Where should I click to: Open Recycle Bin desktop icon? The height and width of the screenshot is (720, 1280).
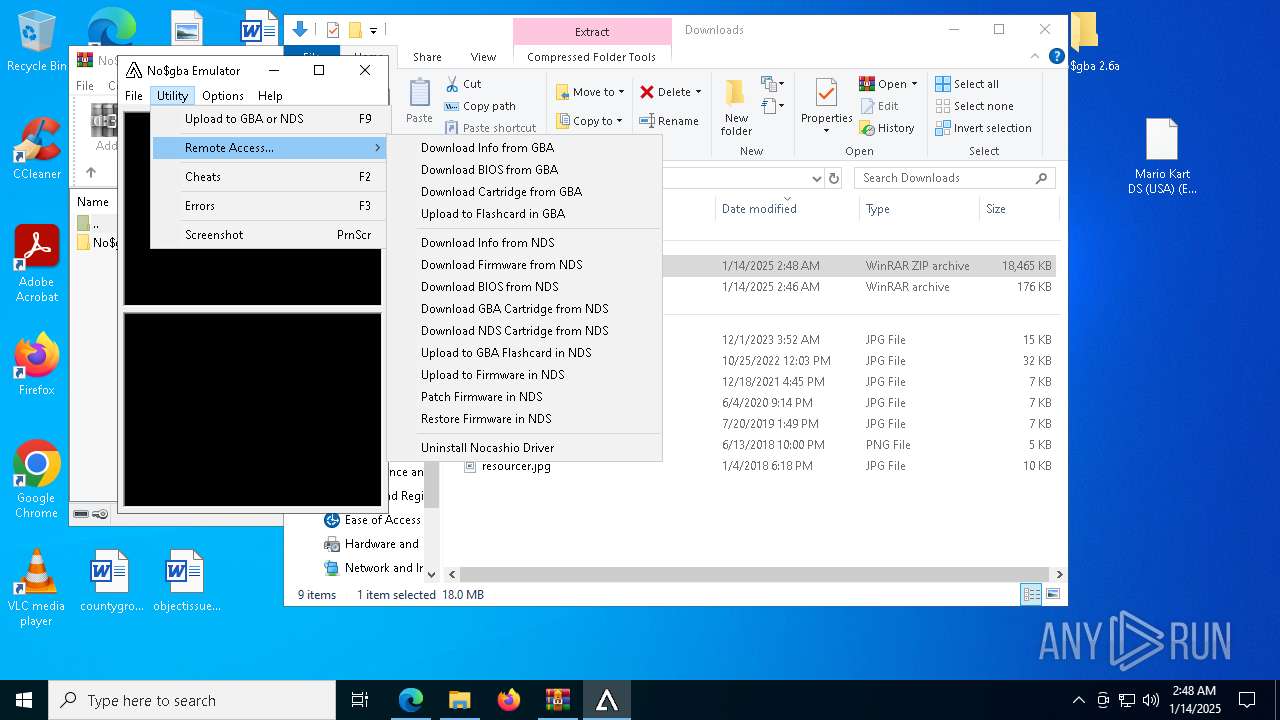tap(36, 41)
